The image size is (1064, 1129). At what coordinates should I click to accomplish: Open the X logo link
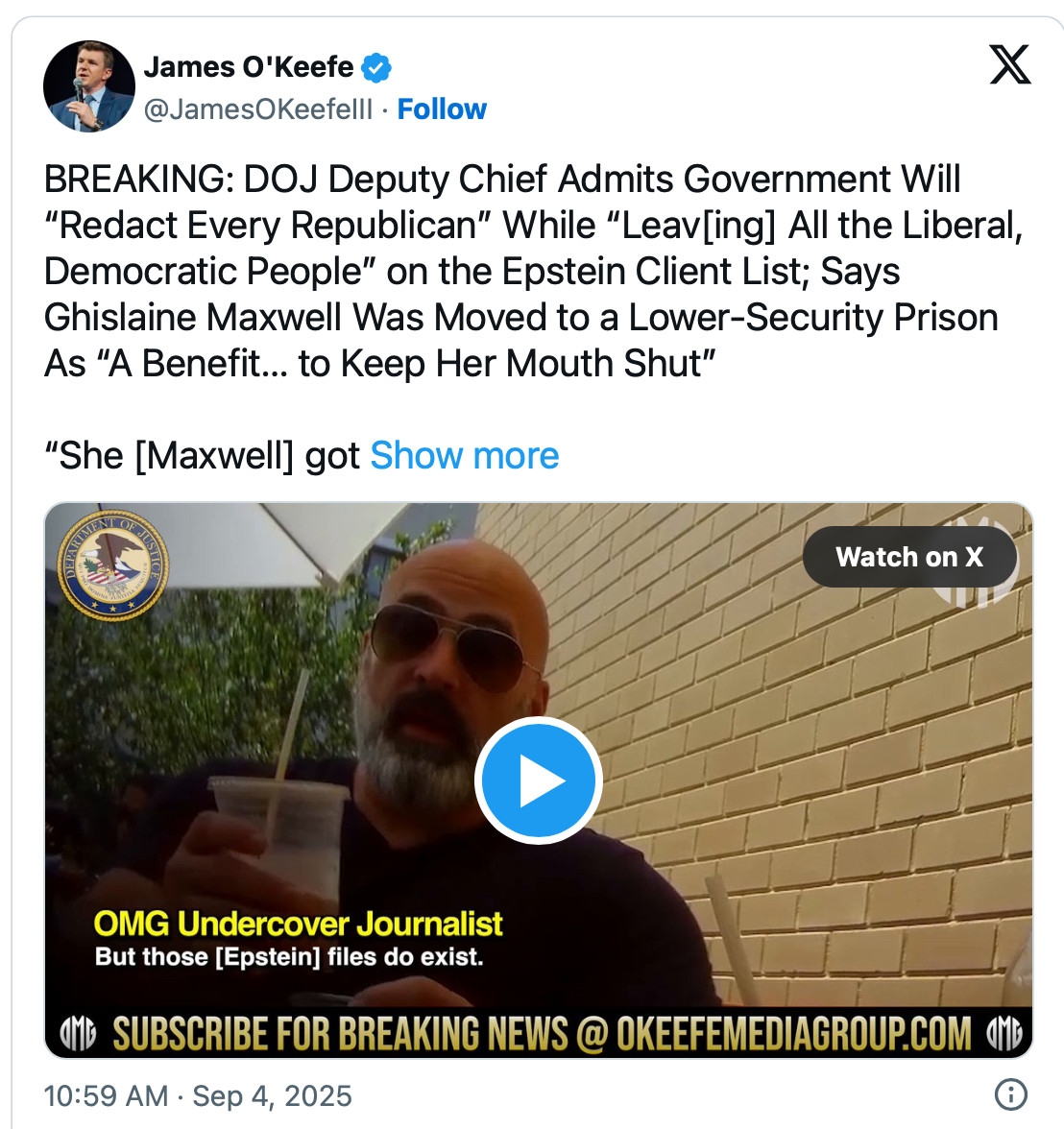[x=1010, y=64]
